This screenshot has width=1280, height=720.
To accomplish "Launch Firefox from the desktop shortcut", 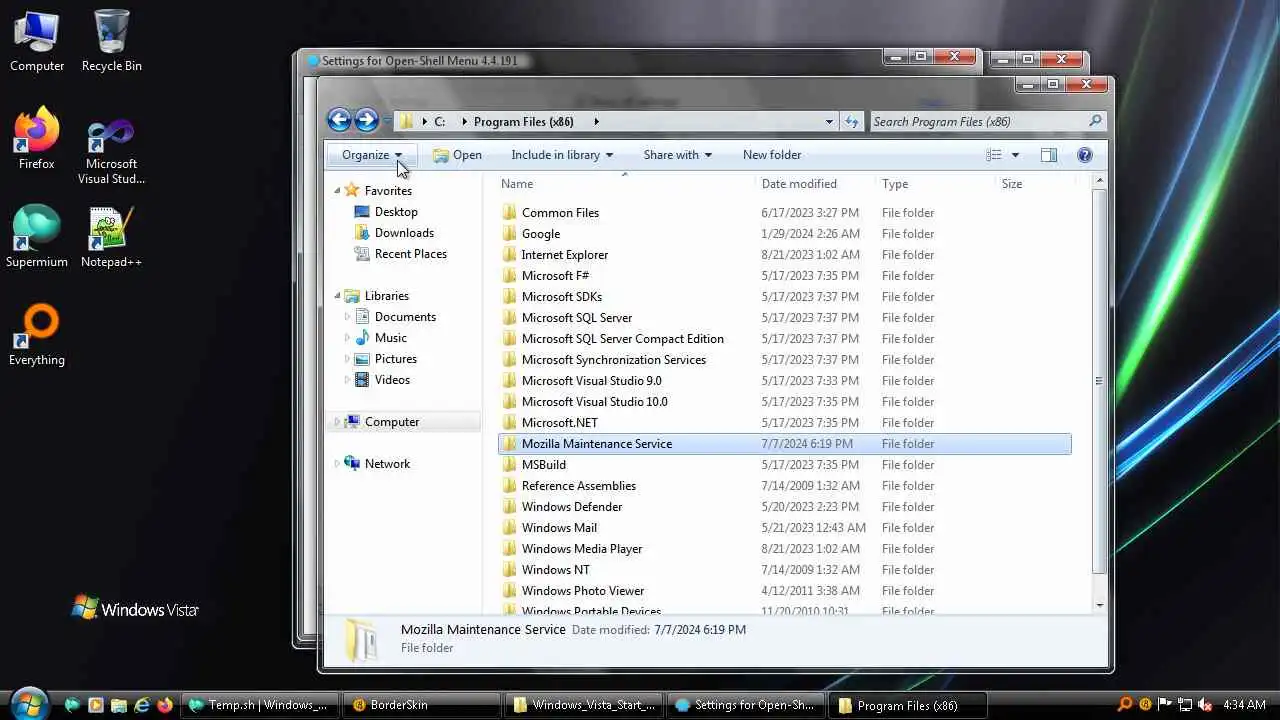I will click(37, 140).
